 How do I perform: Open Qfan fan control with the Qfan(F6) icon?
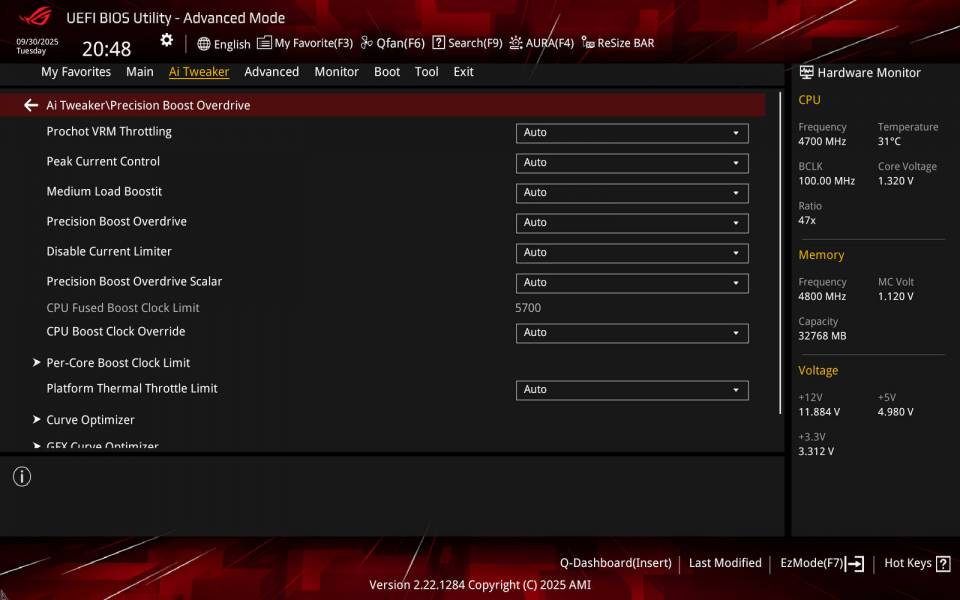click(x=390, y=43)
